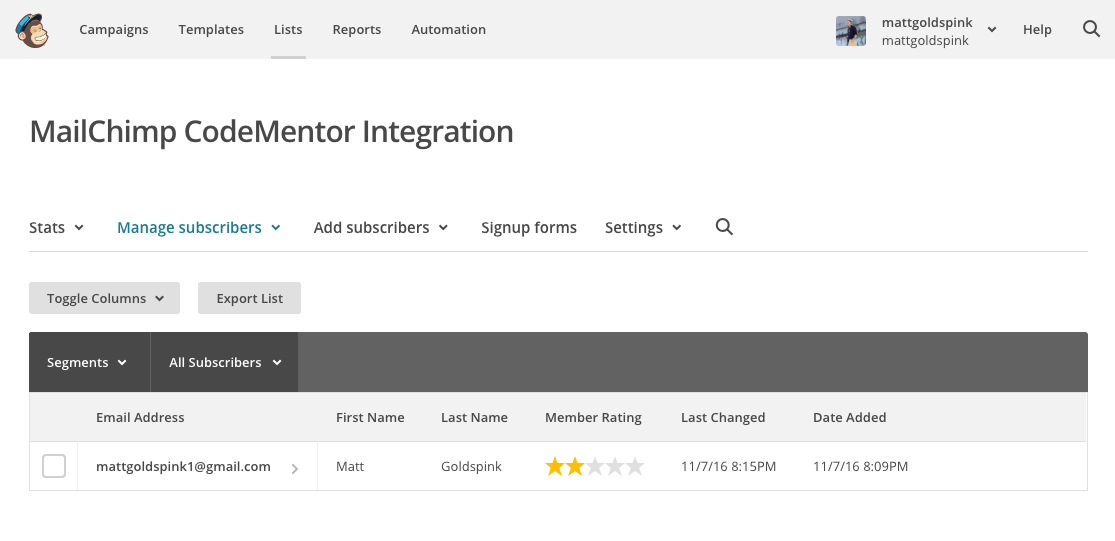Click the MailChimp monkey logo
The height and width of the screenshot is (541, 1115).
[33, 30]
